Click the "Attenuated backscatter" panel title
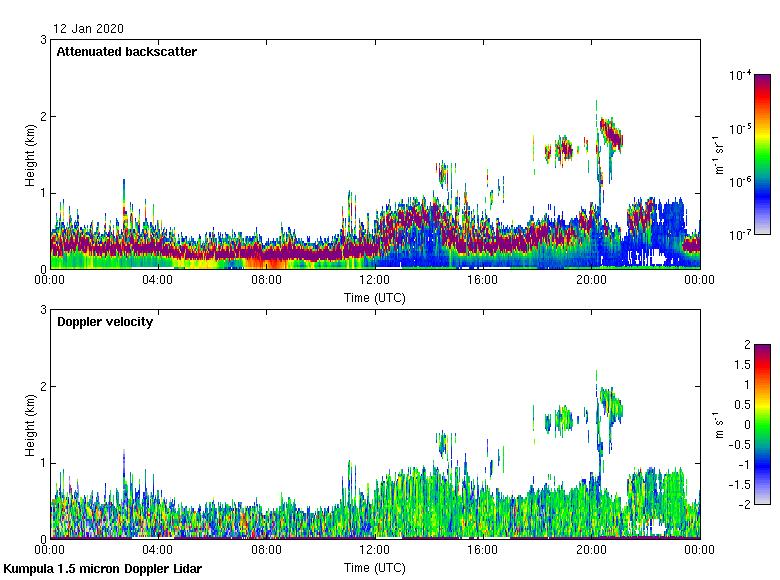This screenshot has height=580, width=780. pyautogui.click(x=126, y=51)
